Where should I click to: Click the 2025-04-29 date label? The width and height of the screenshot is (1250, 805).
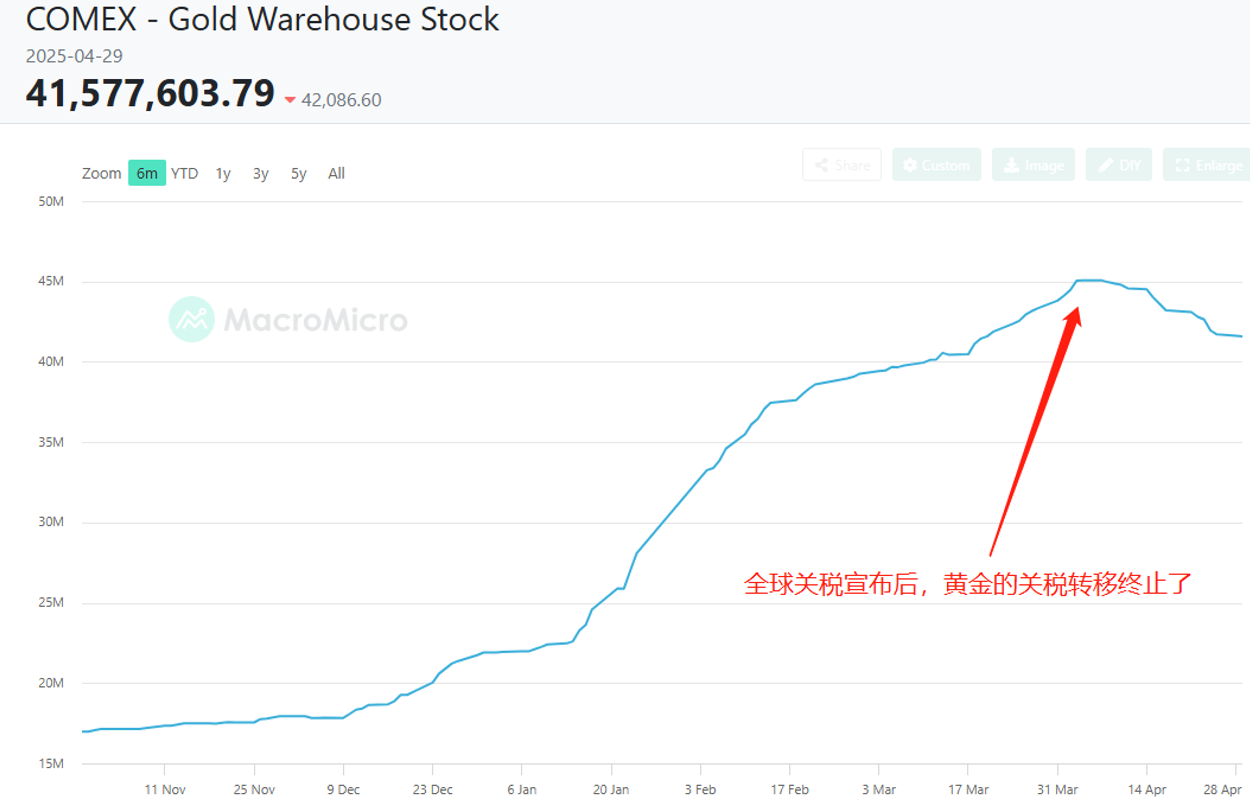(x=74, y=56)
